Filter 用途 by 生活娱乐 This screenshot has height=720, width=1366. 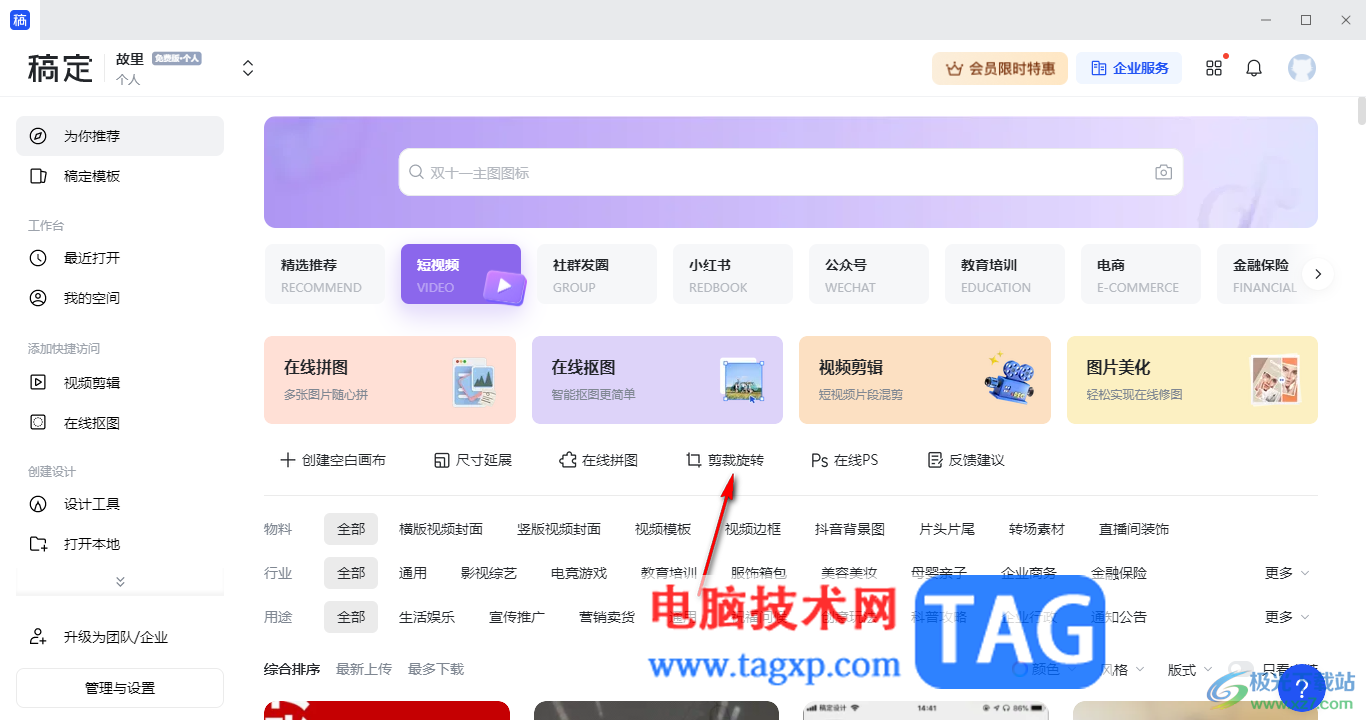(x=427, y=617)
